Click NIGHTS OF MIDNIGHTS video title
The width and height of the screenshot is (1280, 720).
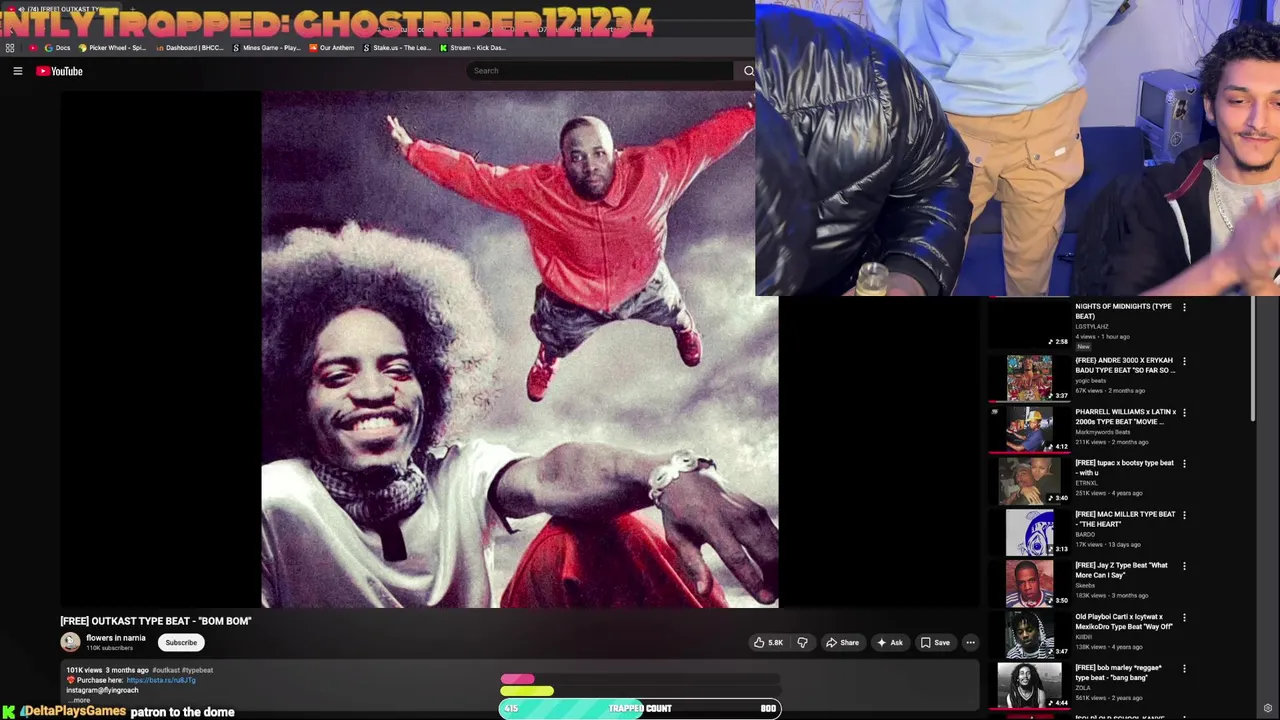click(1123, 311)
